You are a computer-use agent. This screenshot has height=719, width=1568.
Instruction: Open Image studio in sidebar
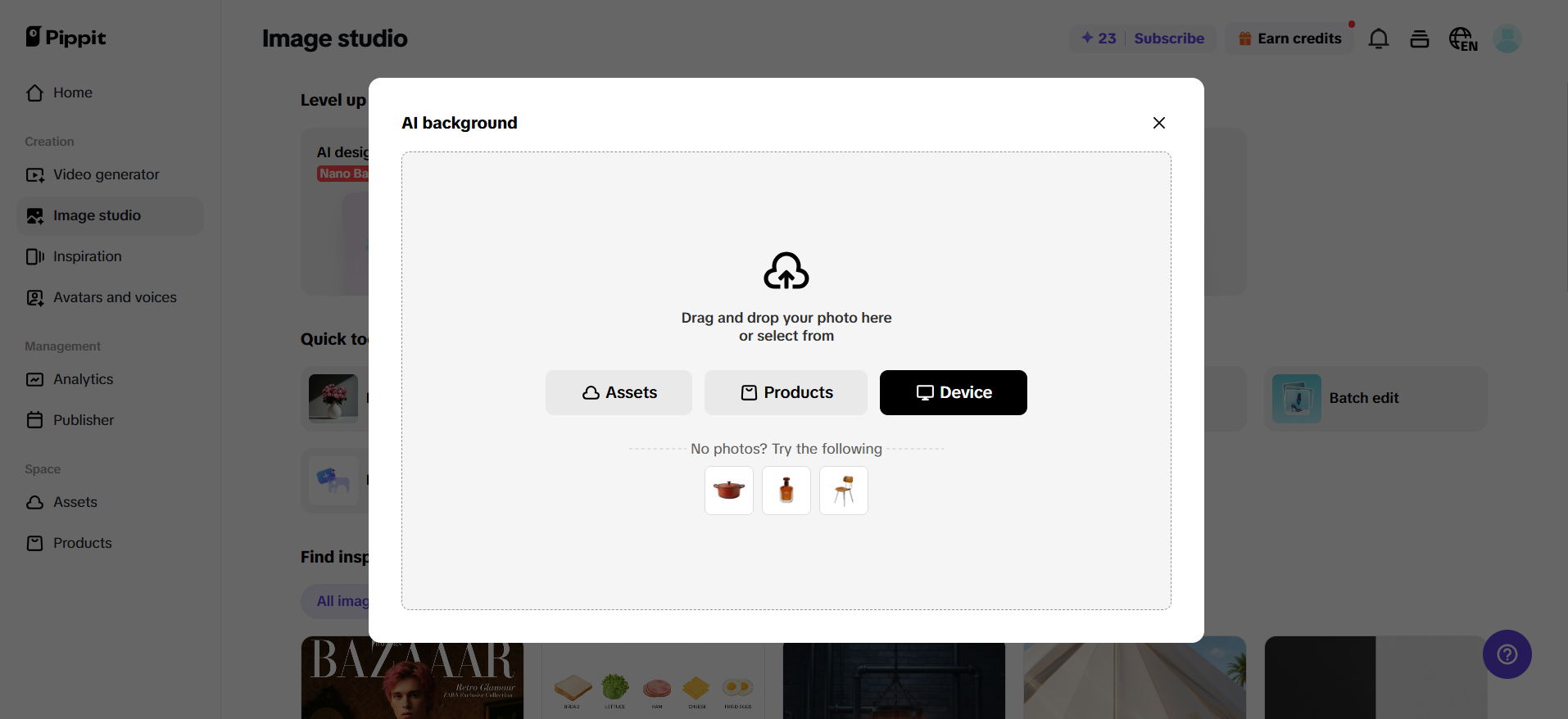pos(110,215)
